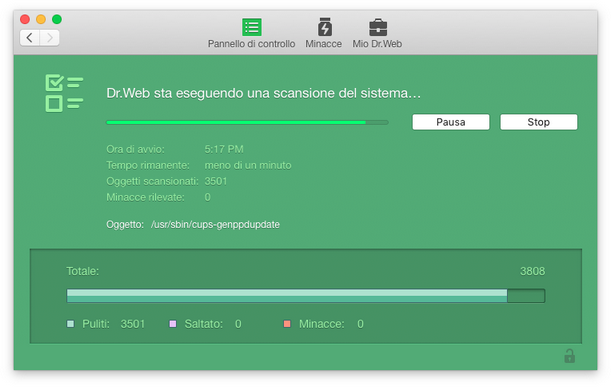The width and height of the screenshot is (611, 387).
Task: Click the path /usr/sbin/cups-genppdupdate
Action: tap(215, 224)
